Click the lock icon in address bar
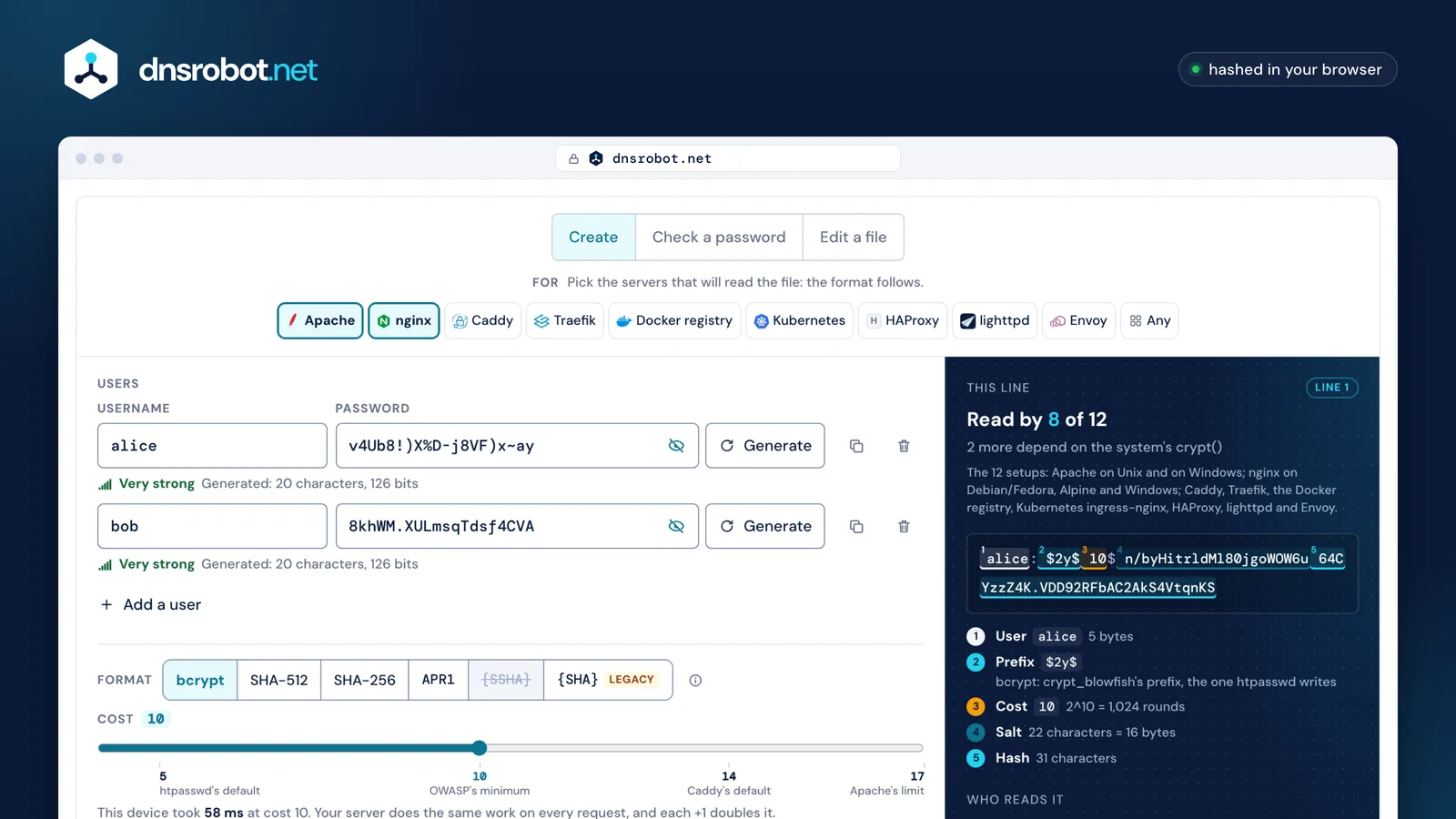This screenshot has width=1456, height=819. (x=573, y=158)
